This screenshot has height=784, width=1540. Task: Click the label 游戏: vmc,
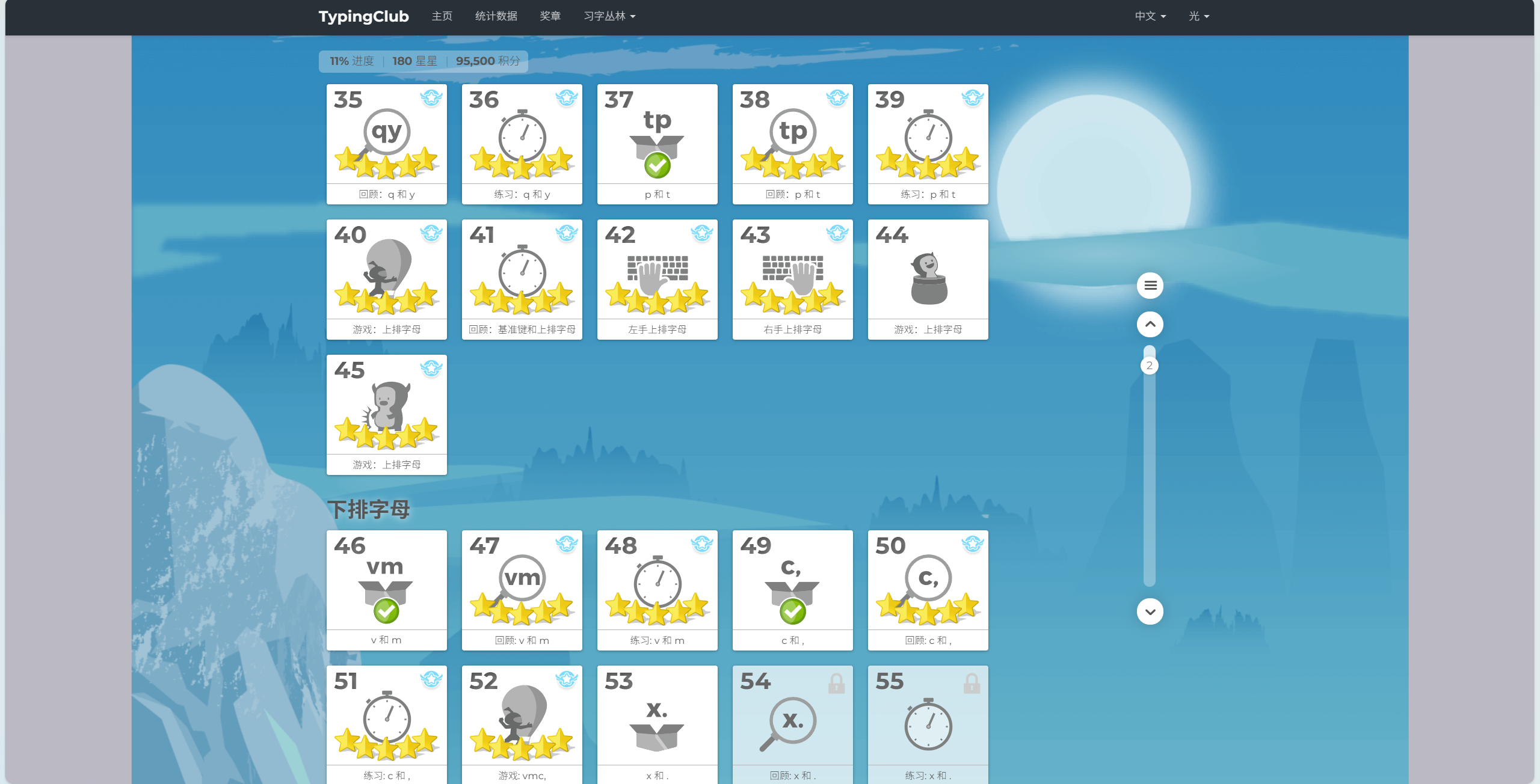522,776
